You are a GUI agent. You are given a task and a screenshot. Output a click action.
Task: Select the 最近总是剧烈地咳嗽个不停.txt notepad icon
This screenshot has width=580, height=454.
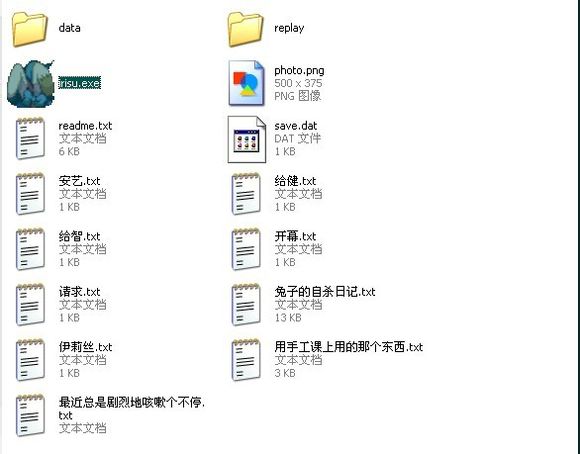(x=30, y=415)
